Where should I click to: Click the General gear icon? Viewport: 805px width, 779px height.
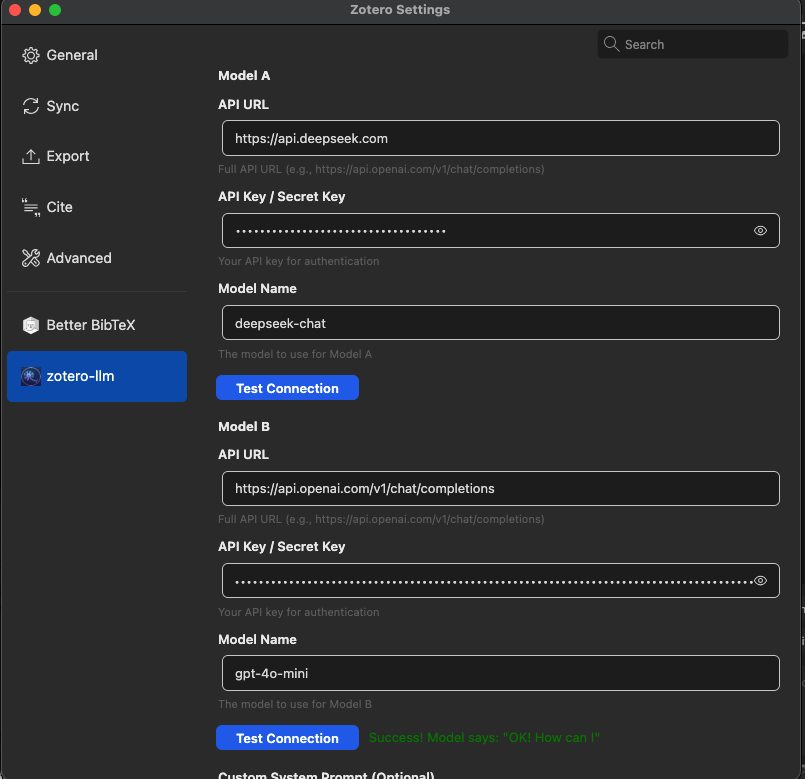pos(31,55)
